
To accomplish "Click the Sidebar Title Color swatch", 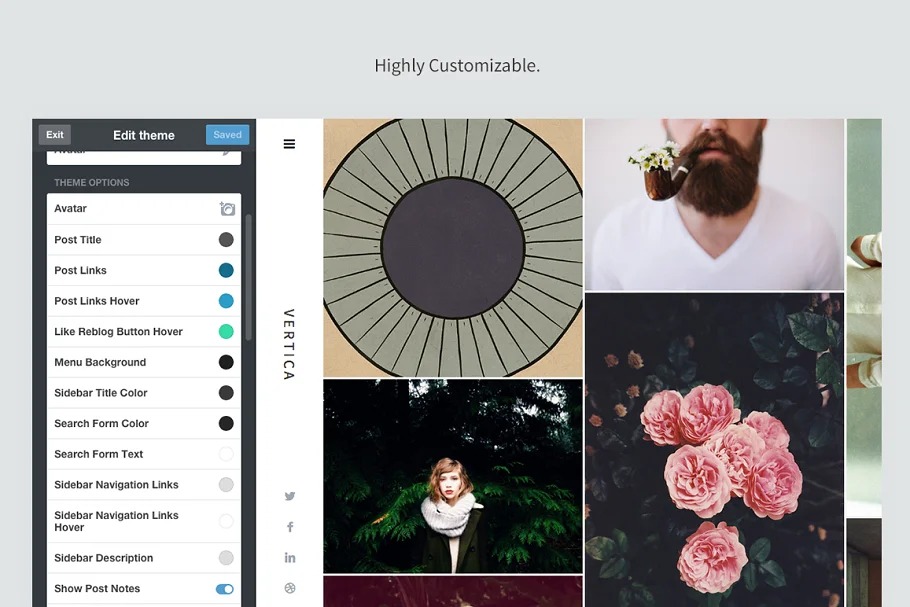I will [226, 393].
